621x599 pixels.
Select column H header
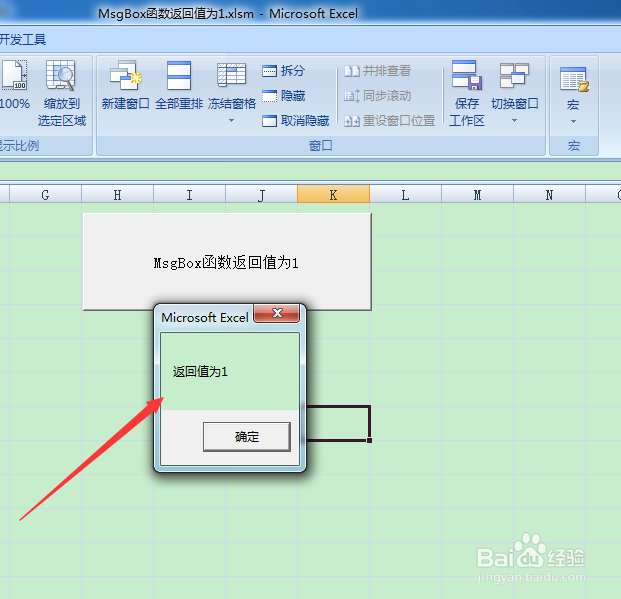[117, 195]
